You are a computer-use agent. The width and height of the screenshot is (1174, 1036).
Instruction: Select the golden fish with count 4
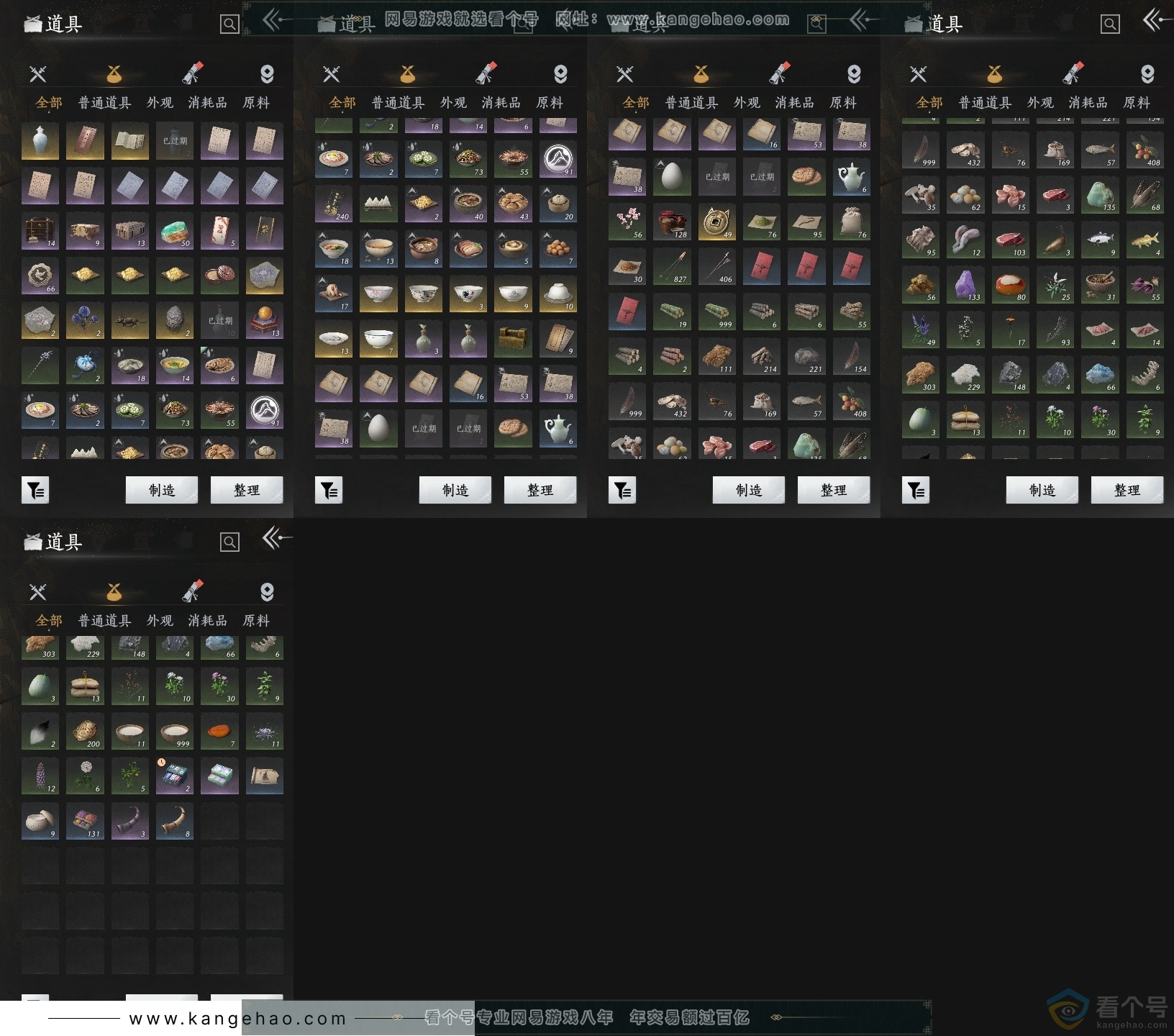[x=1145, y=240]
